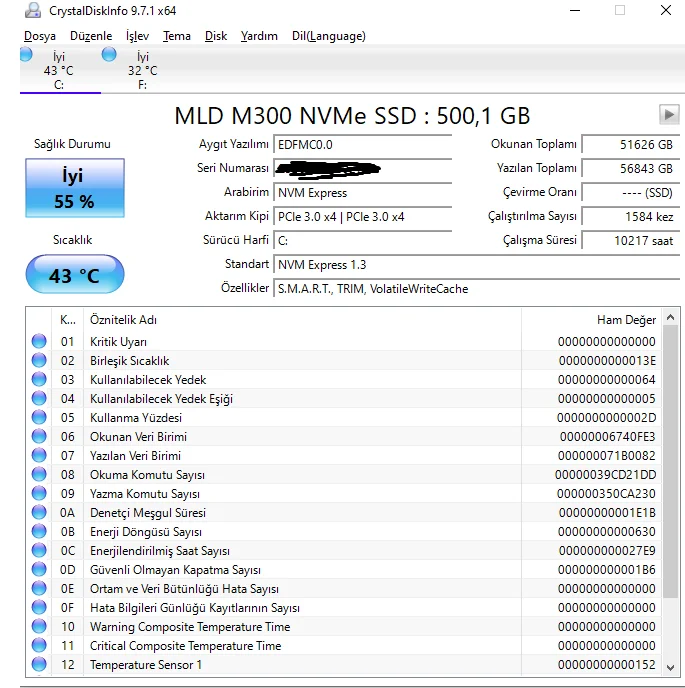Click raw value 000000071B0082
The width and height of the screenshot is (685, 688).
[606, 455]
